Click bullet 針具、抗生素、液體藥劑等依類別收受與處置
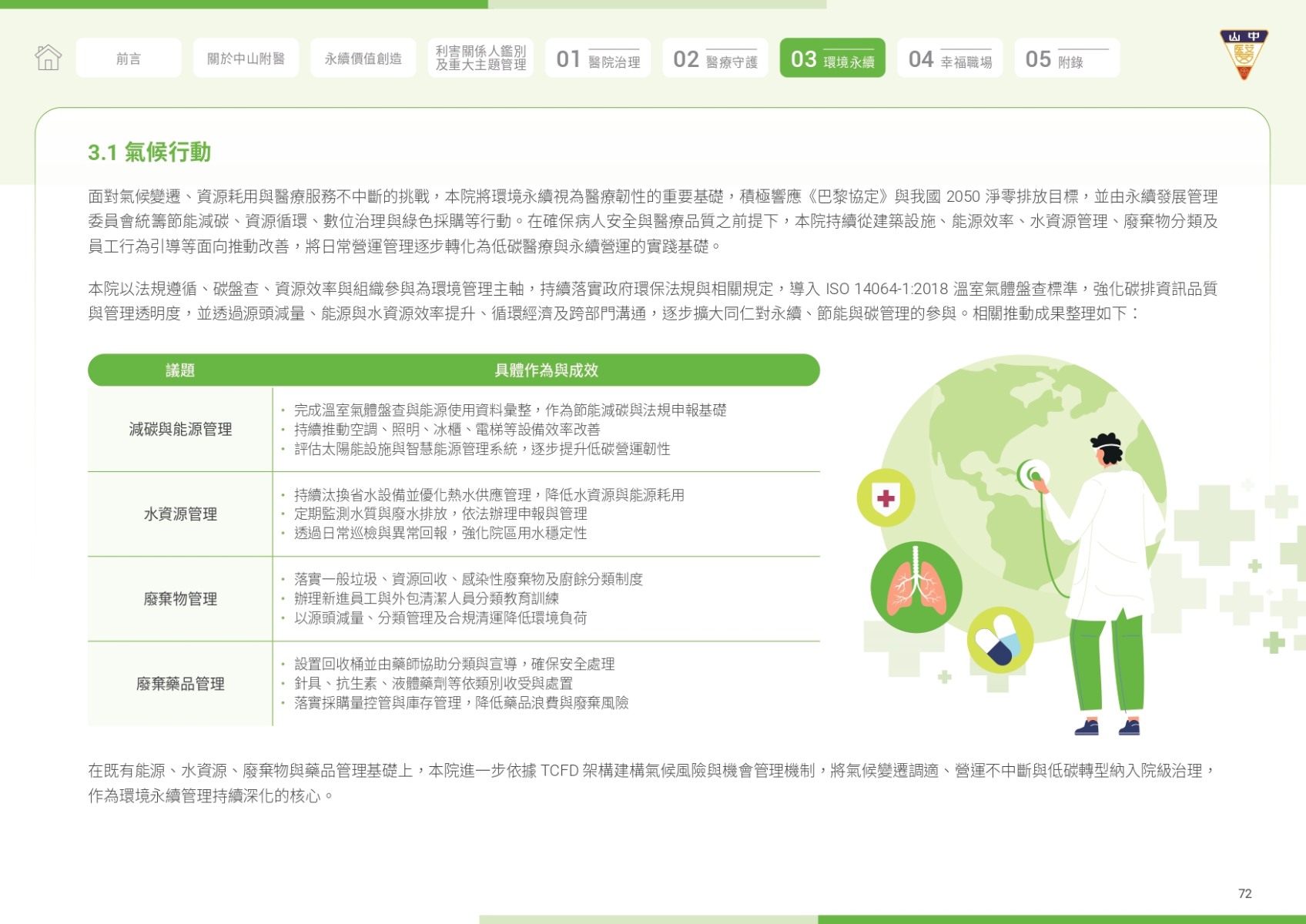This screenshot has width=1306, height=924. point(434,683)
